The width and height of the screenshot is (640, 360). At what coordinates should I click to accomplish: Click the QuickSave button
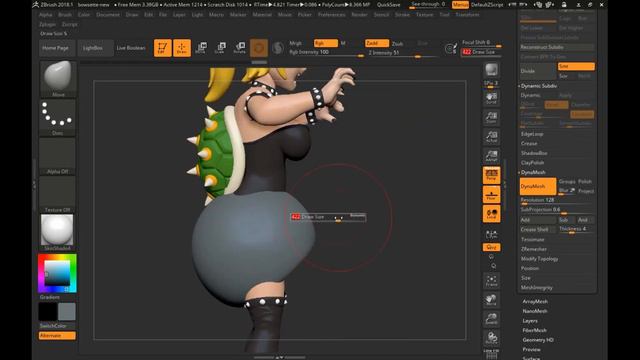coord(389,5)
